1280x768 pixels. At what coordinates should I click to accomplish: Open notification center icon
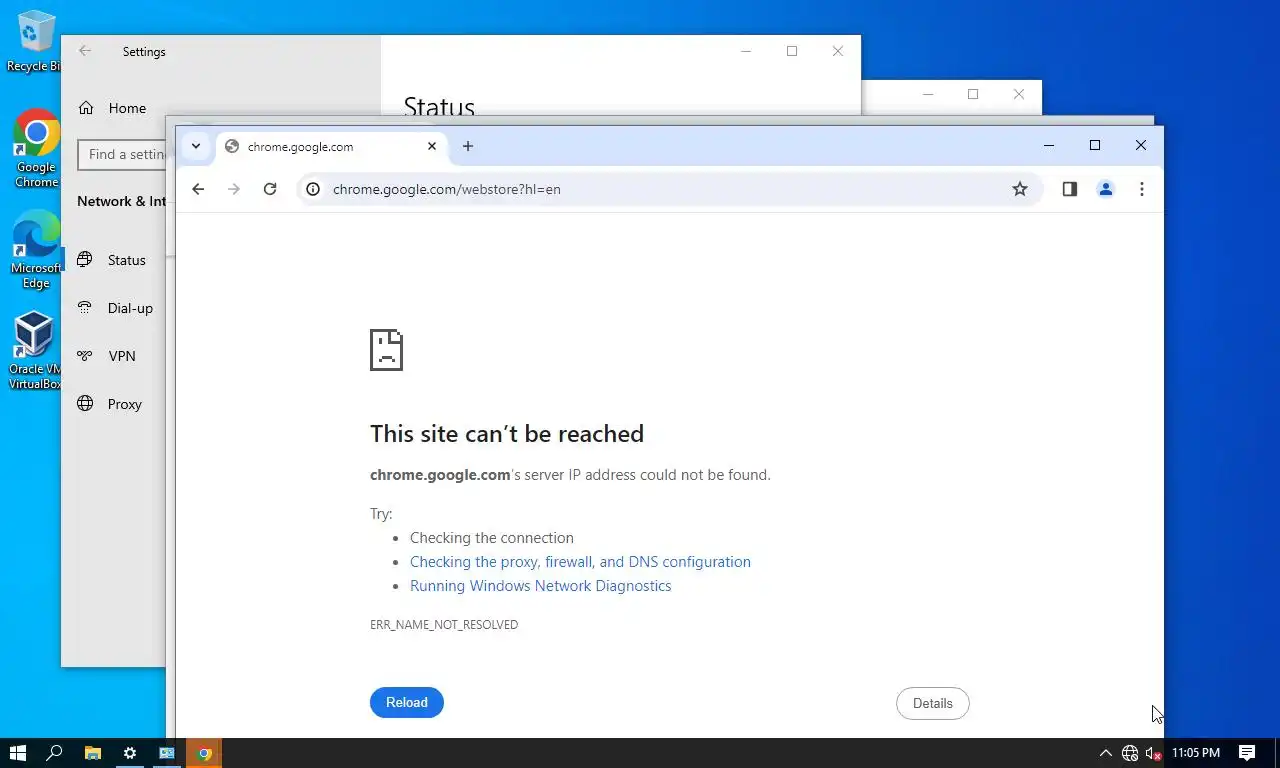tap(1247, 753)
